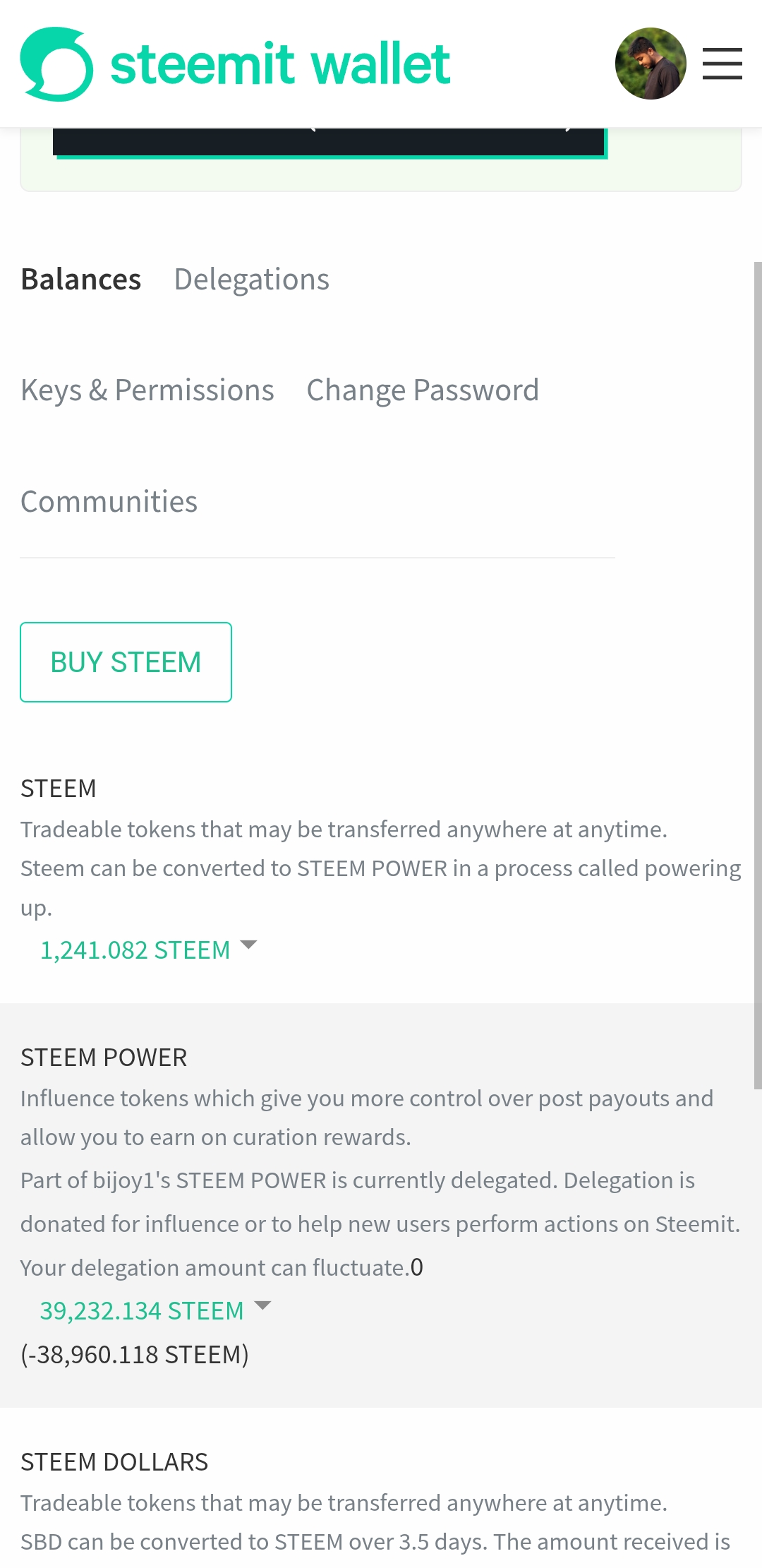762x1568 pixels.
Task: Select the Communities tab
Action: point(109,502)
